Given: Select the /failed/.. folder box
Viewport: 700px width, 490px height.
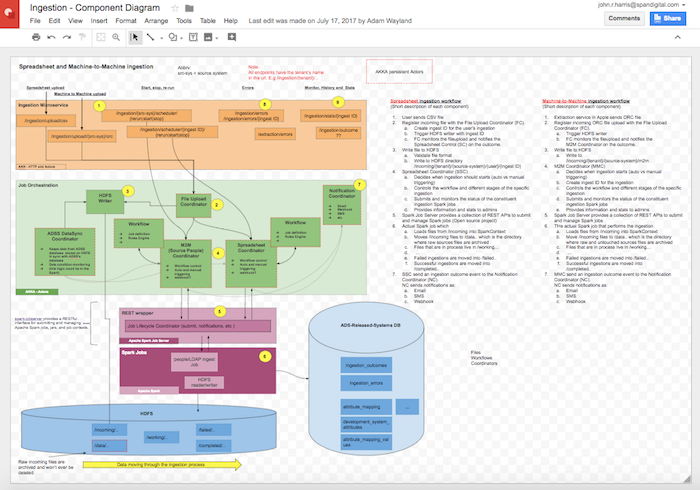Looking at the screenshot, I should pos(213,430).
